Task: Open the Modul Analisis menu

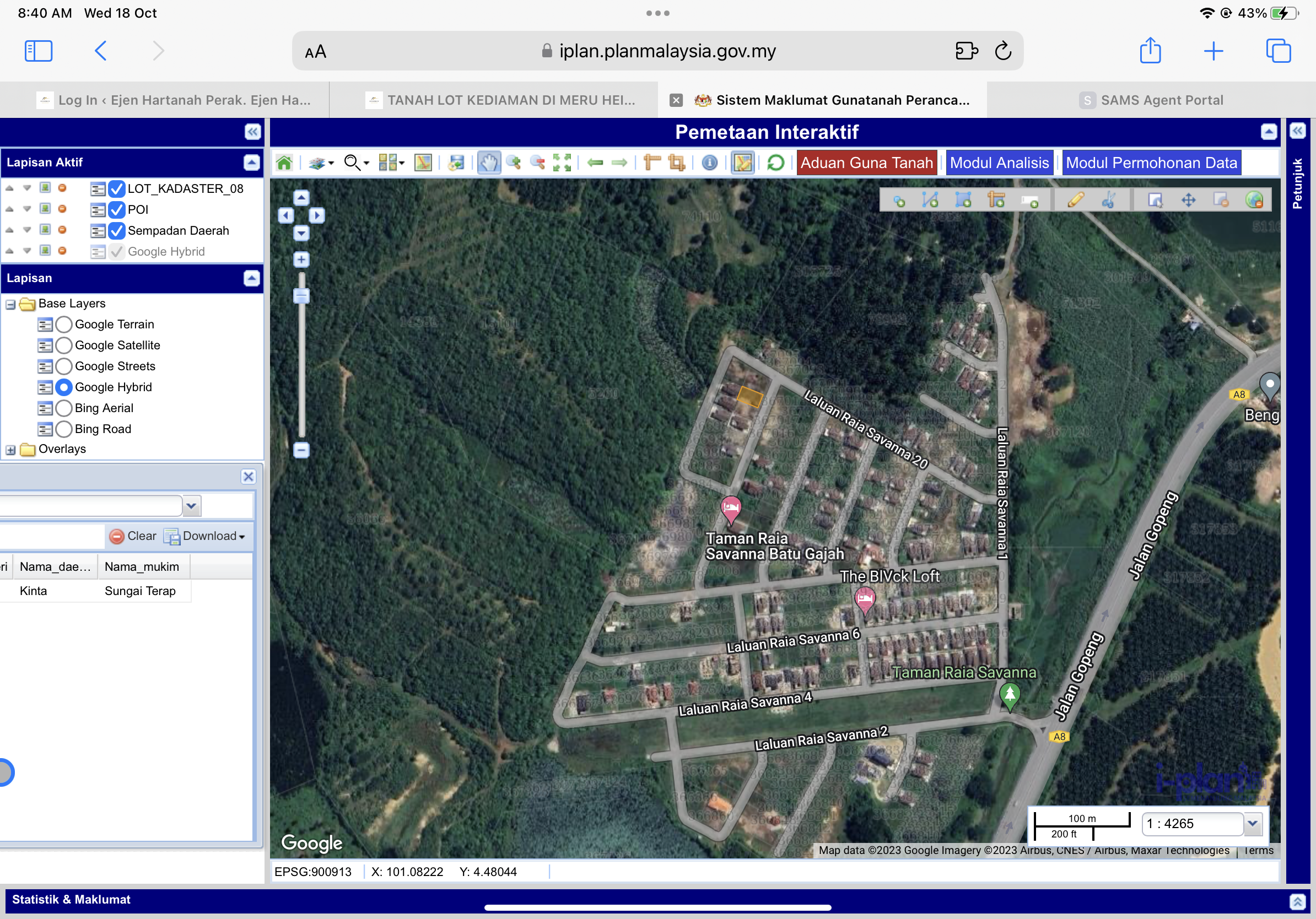Action: pos(999,163)
